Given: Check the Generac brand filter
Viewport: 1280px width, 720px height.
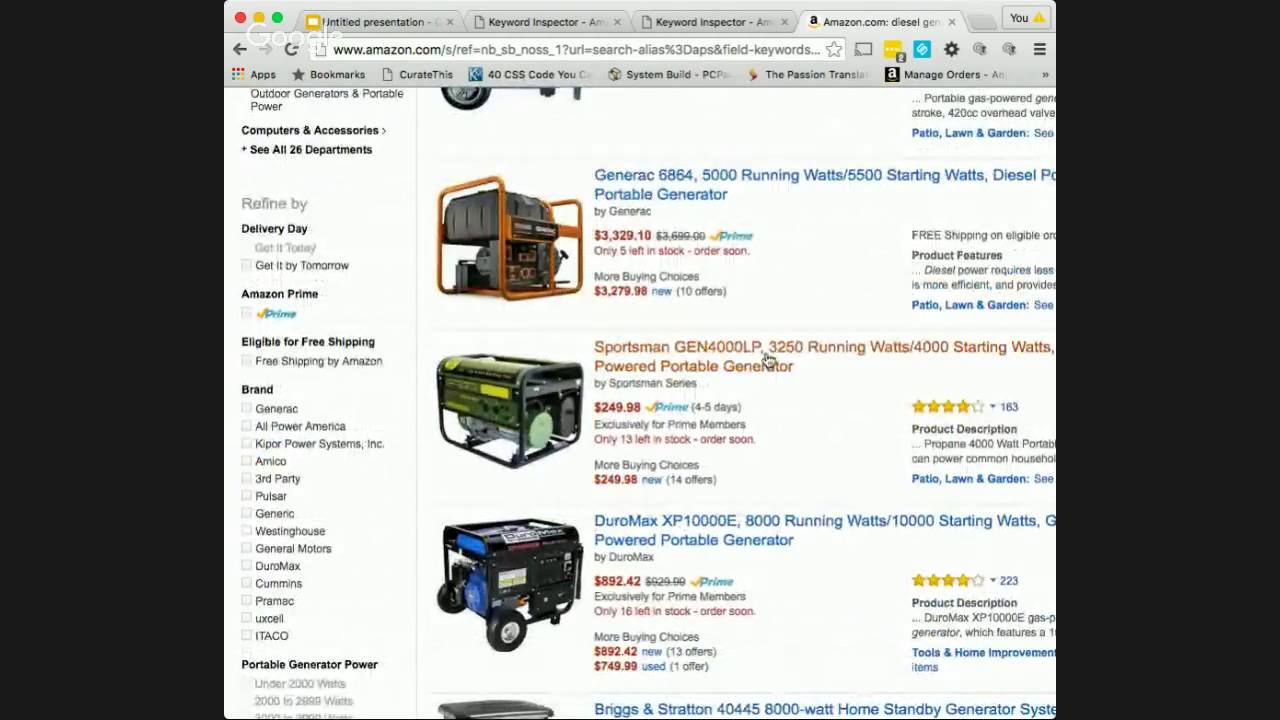Looking at the screenshot, I should click(247, 408).
